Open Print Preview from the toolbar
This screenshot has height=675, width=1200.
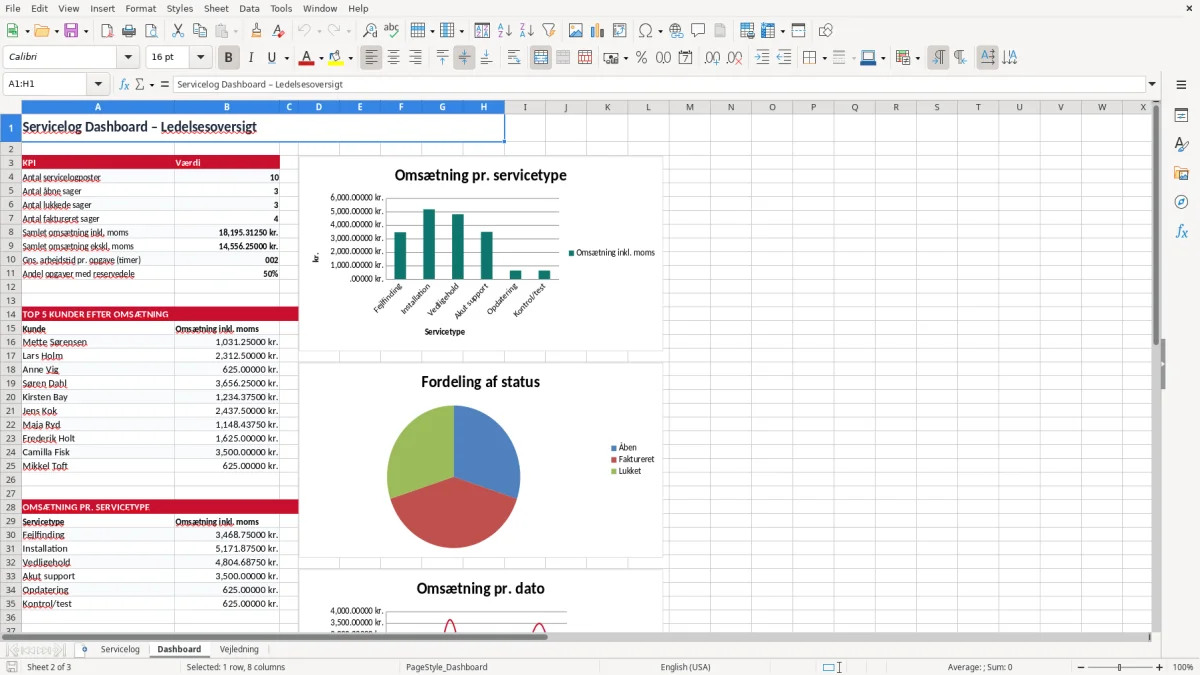[x=151, y=31]
